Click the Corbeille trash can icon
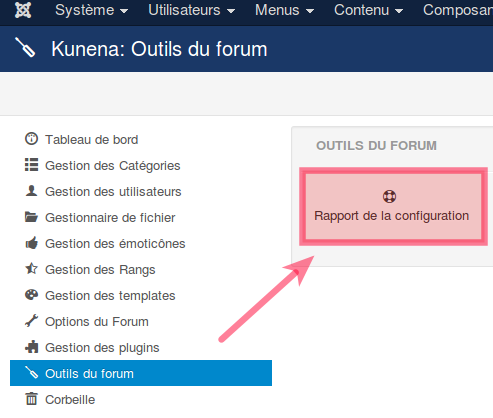Screen dimensions: 493x418 pyautogui.click(x=32, y=399)
